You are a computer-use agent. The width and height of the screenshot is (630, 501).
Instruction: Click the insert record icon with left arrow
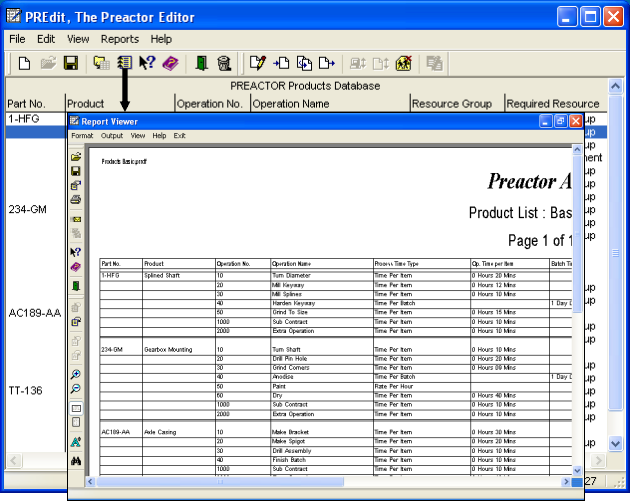coord(281,63)
